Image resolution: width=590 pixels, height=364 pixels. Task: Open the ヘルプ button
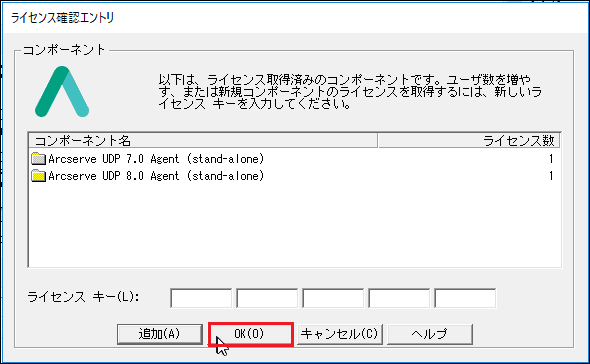[430, 334]
